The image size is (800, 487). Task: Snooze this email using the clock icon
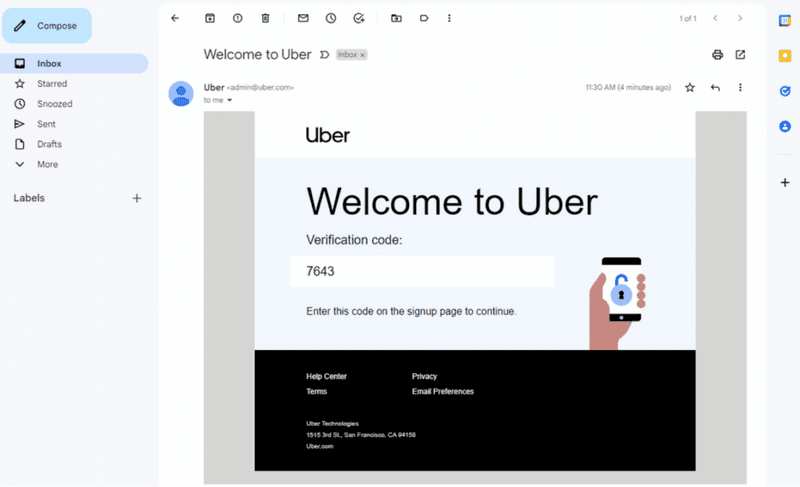(331, 18)
